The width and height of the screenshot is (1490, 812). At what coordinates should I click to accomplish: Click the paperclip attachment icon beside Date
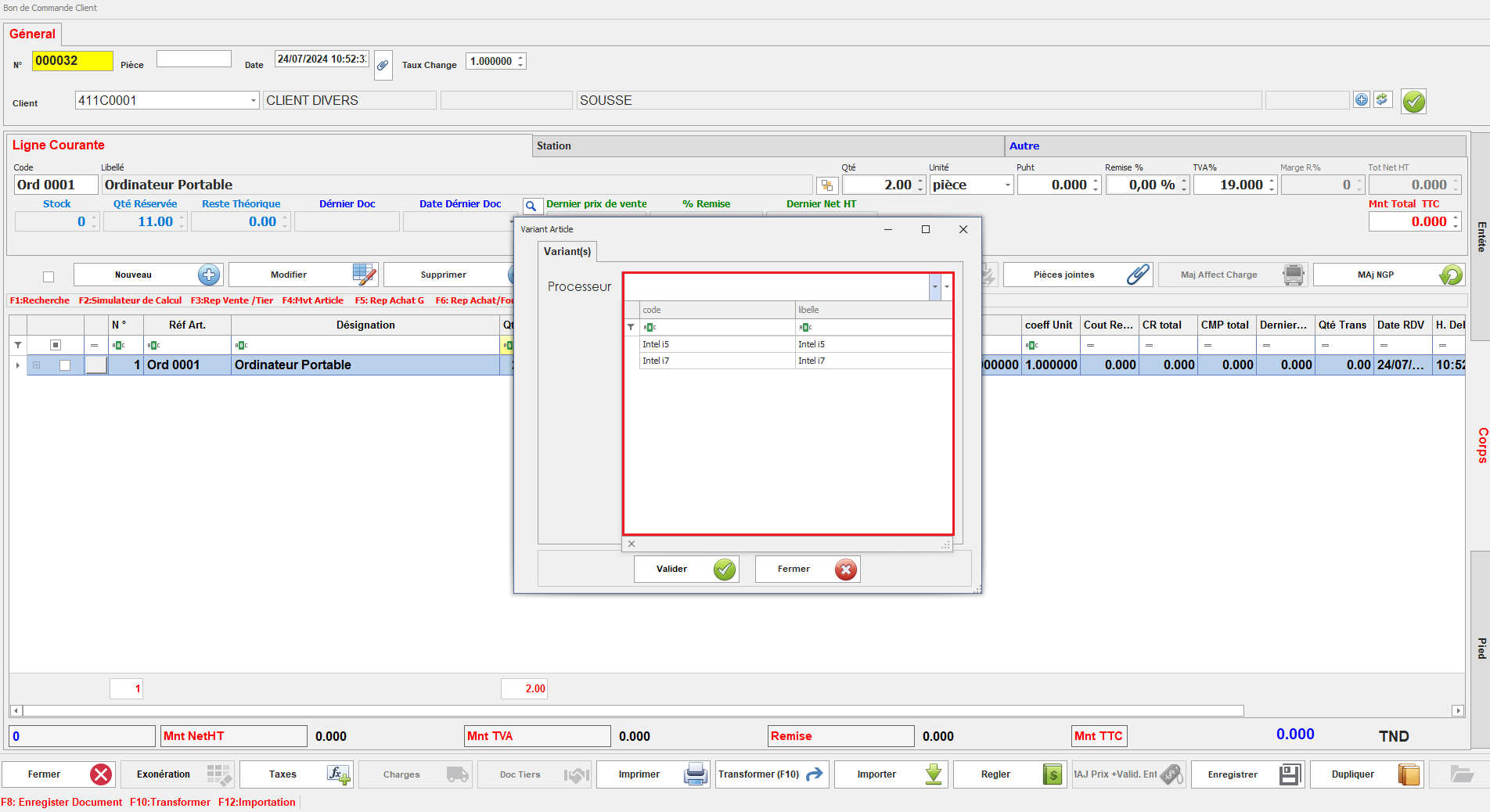coord(383,64)
